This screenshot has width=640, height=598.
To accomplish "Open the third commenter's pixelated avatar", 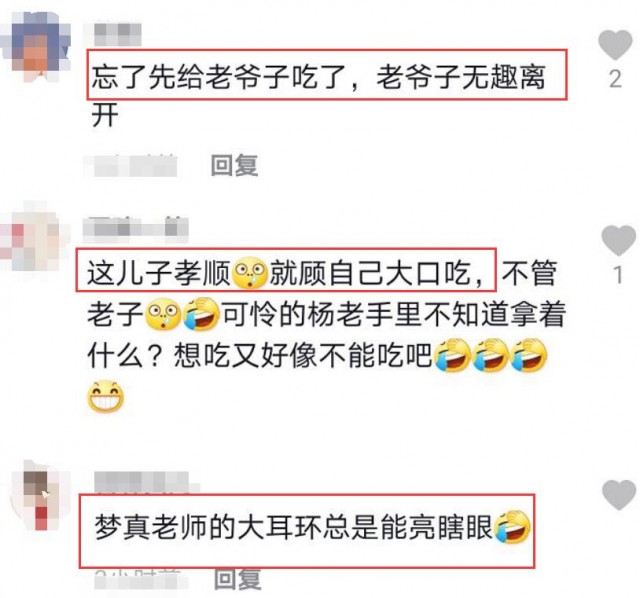I will click(39, 496).
